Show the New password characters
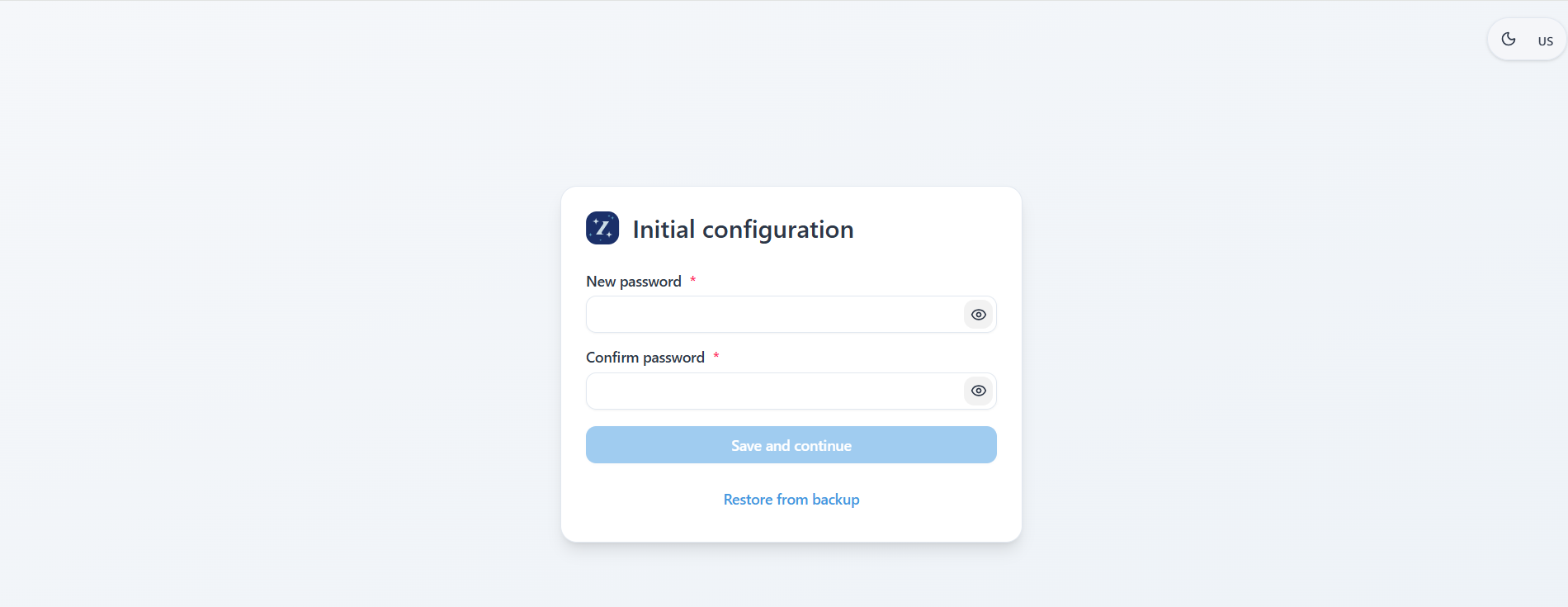 (978, 315)
